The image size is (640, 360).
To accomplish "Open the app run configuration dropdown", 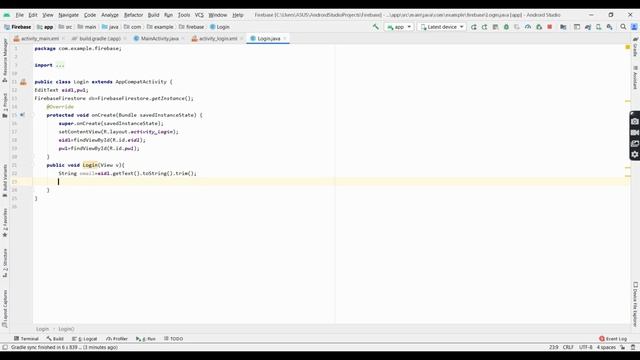I will tap(399, 27).
